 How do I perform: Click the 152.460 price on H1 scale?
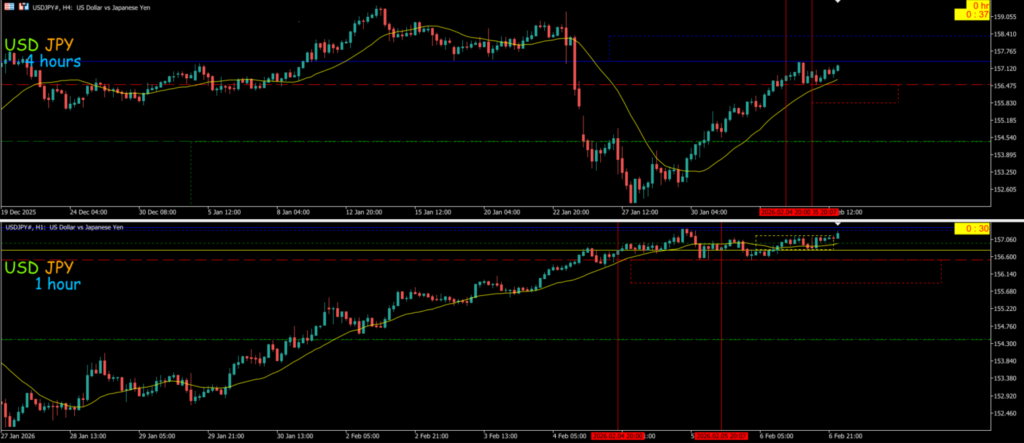(1004, 412)
